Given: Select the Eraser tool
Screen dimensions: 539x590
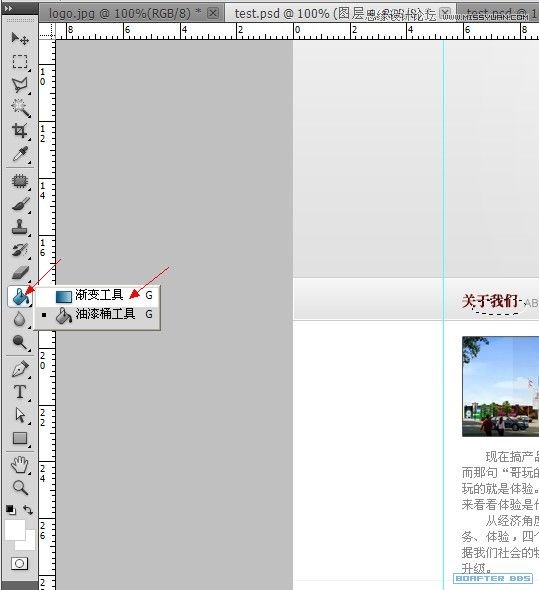Looking at the screenshot, I should (x=20, y=273).
